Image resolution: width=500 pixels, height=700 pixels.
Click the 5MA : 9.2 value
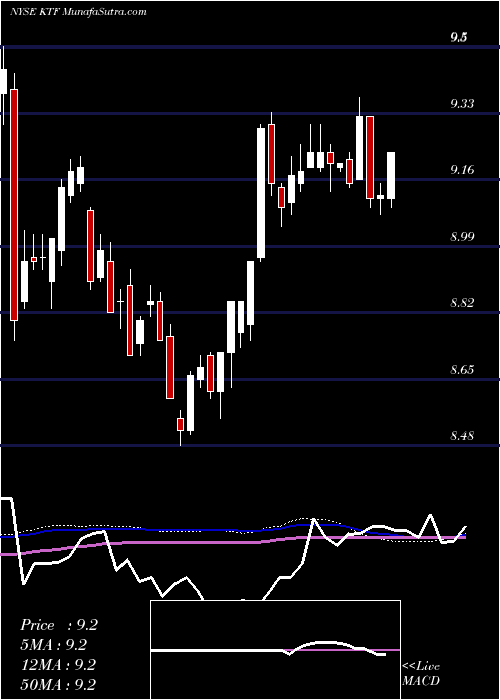(x=54, y=645)
